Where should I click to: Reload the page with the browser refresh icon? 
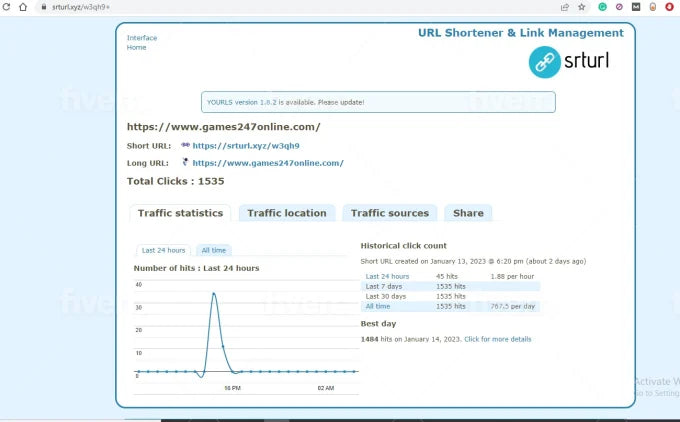[x=6, y=7]
